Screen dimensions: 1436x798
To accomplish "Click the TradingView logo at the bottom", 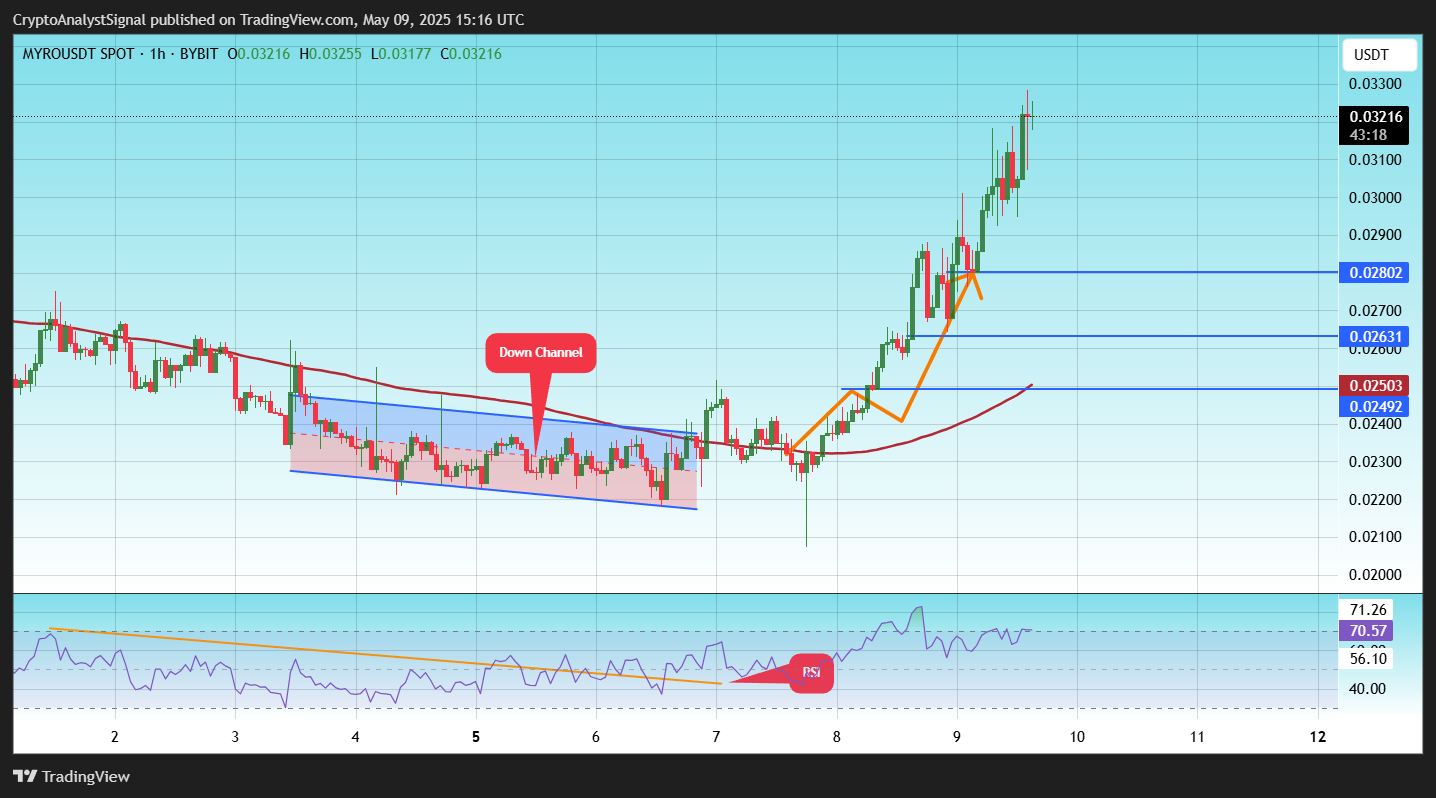I will (71, 776).
